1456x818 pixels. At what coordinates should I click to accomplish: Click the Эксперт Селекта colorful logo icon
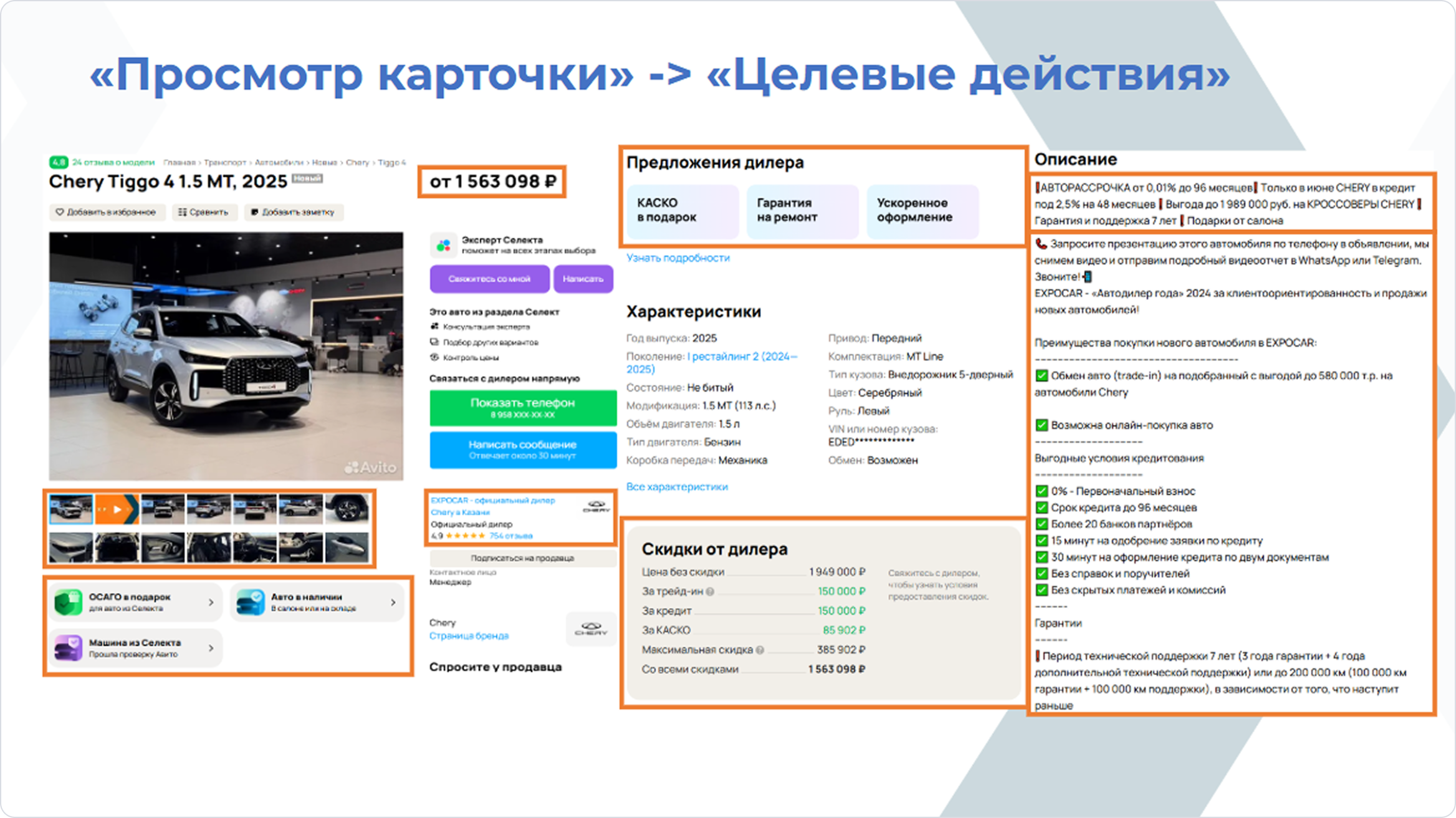(x=443, y=246)
